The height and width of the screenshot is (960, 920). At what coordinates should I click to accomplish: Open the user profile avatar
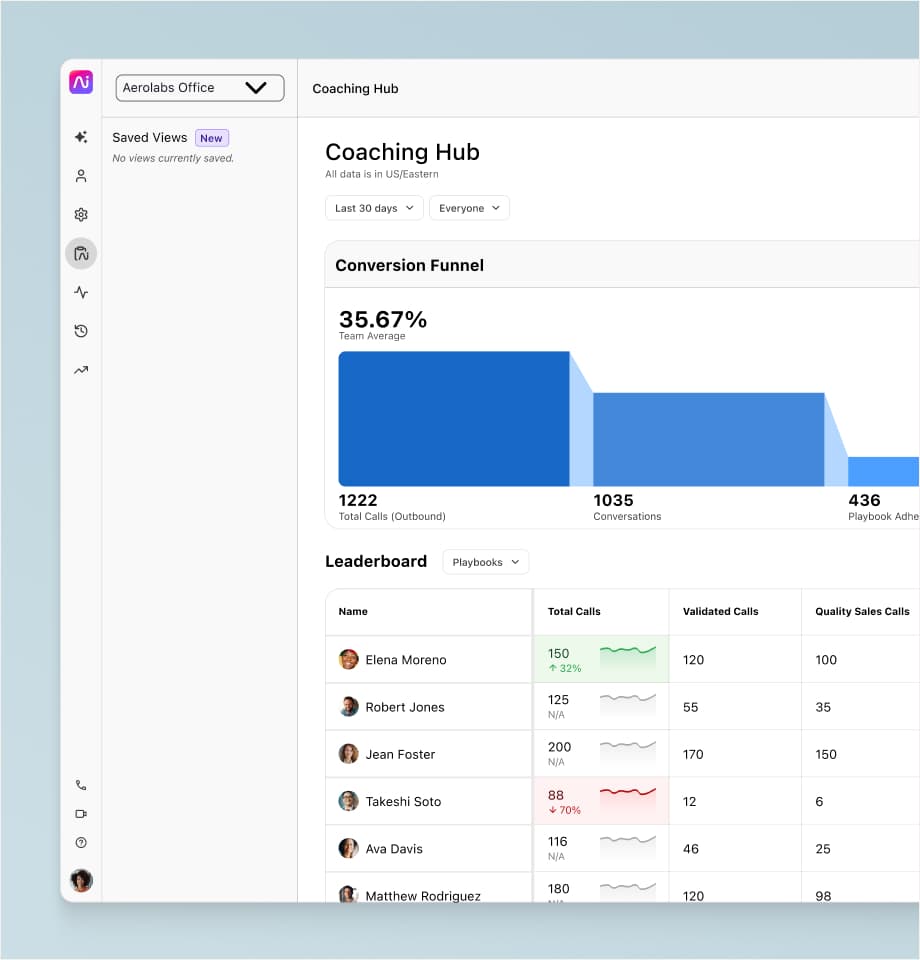pyautogui.click(x=81, y=880)
